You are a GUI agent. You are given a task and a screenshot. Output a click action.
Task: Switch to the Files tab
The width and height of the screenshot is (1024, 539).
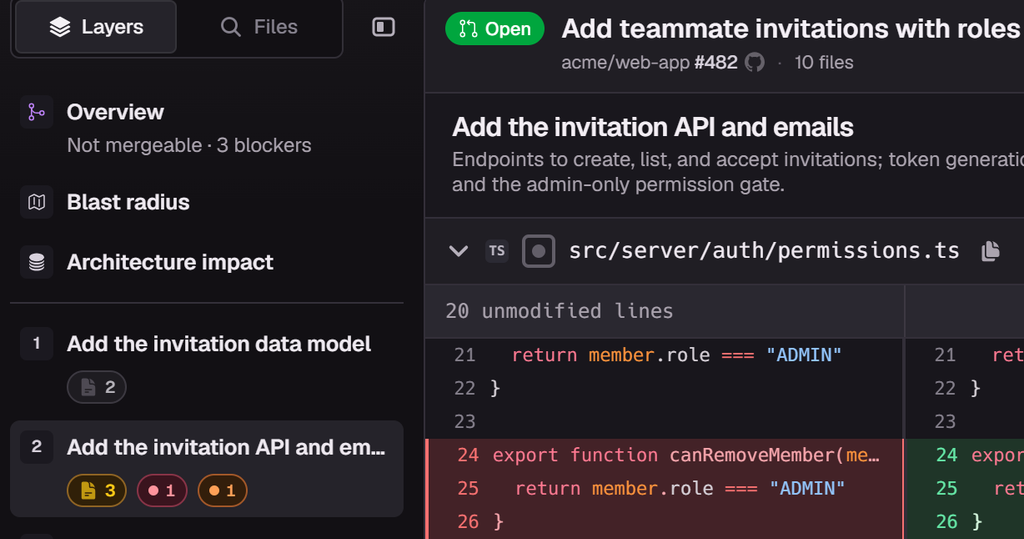tap(259, 27)
